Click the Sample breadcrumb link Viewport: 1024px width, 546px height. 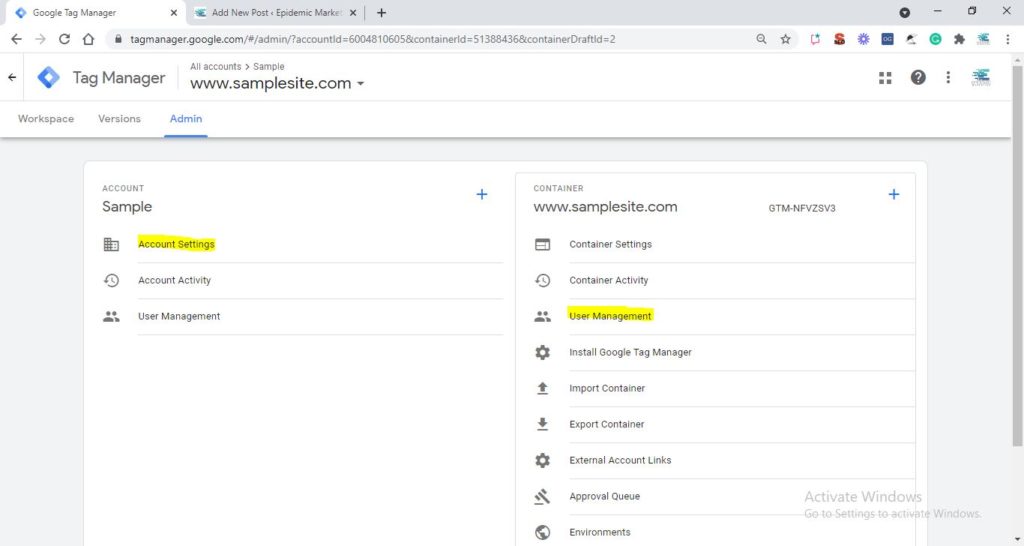click(x=268, y=67)
